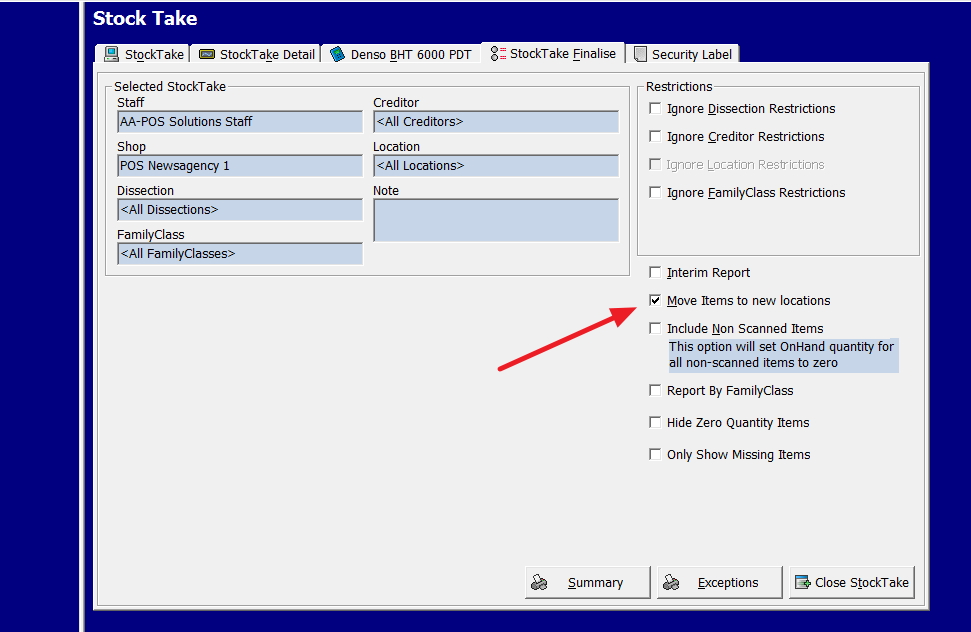Select the Shop field POS Newsagency 1
The height and width of the screenshot is (632, 971).
pyautogui.click(x=240, y=166)
